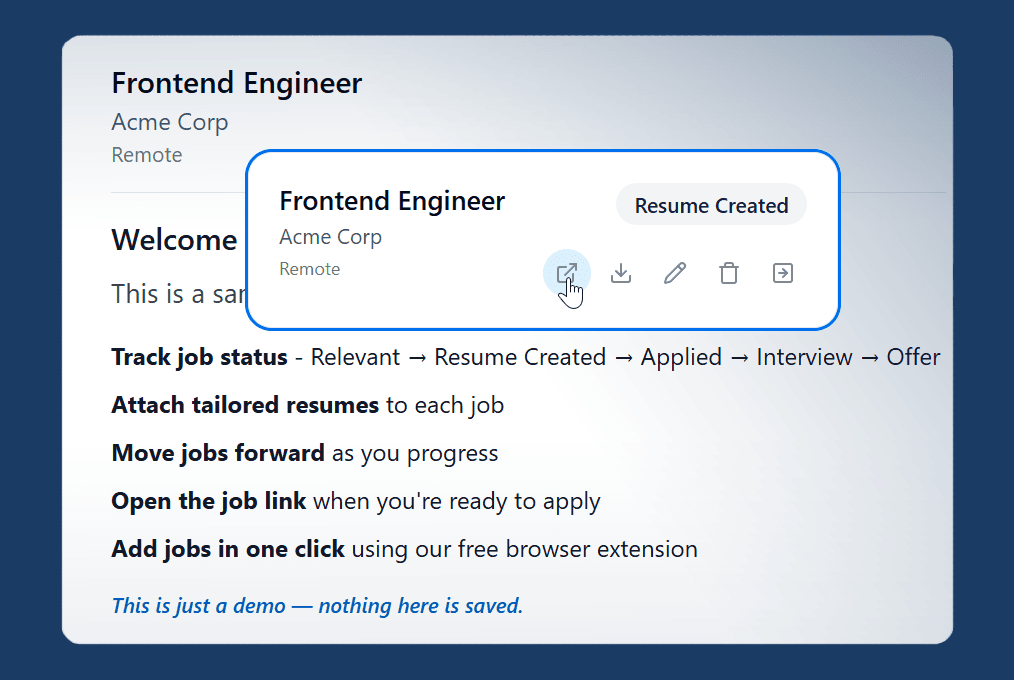Click the demo disclaimer link text
The width and height of the screenshot is (1014, 680).
pos(318,606)
